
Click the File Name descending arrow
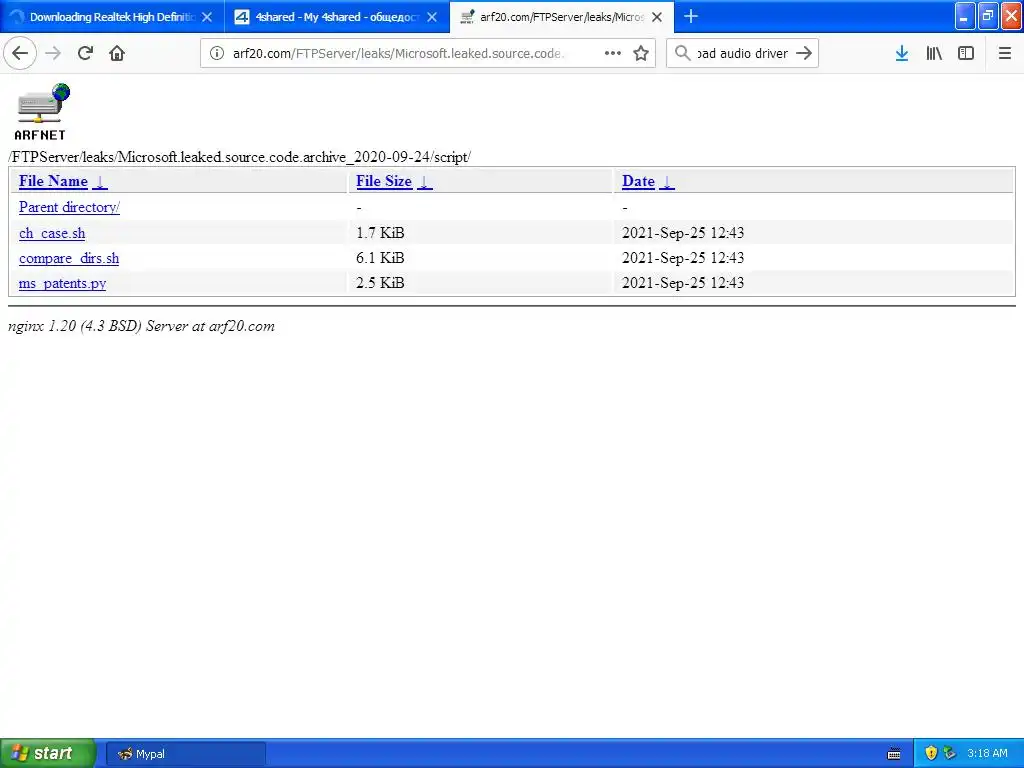100,182
